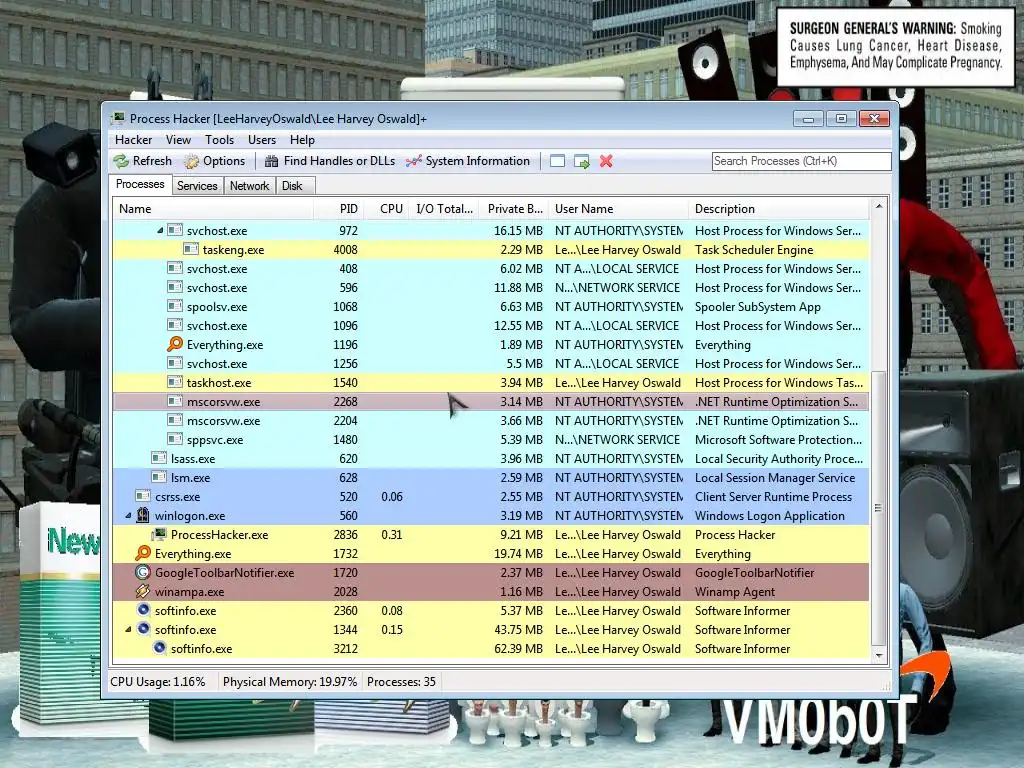Viewport: 1024px width, 768px height.
Task: Click the find window and thread icon
Action: [x=581, y=161]
